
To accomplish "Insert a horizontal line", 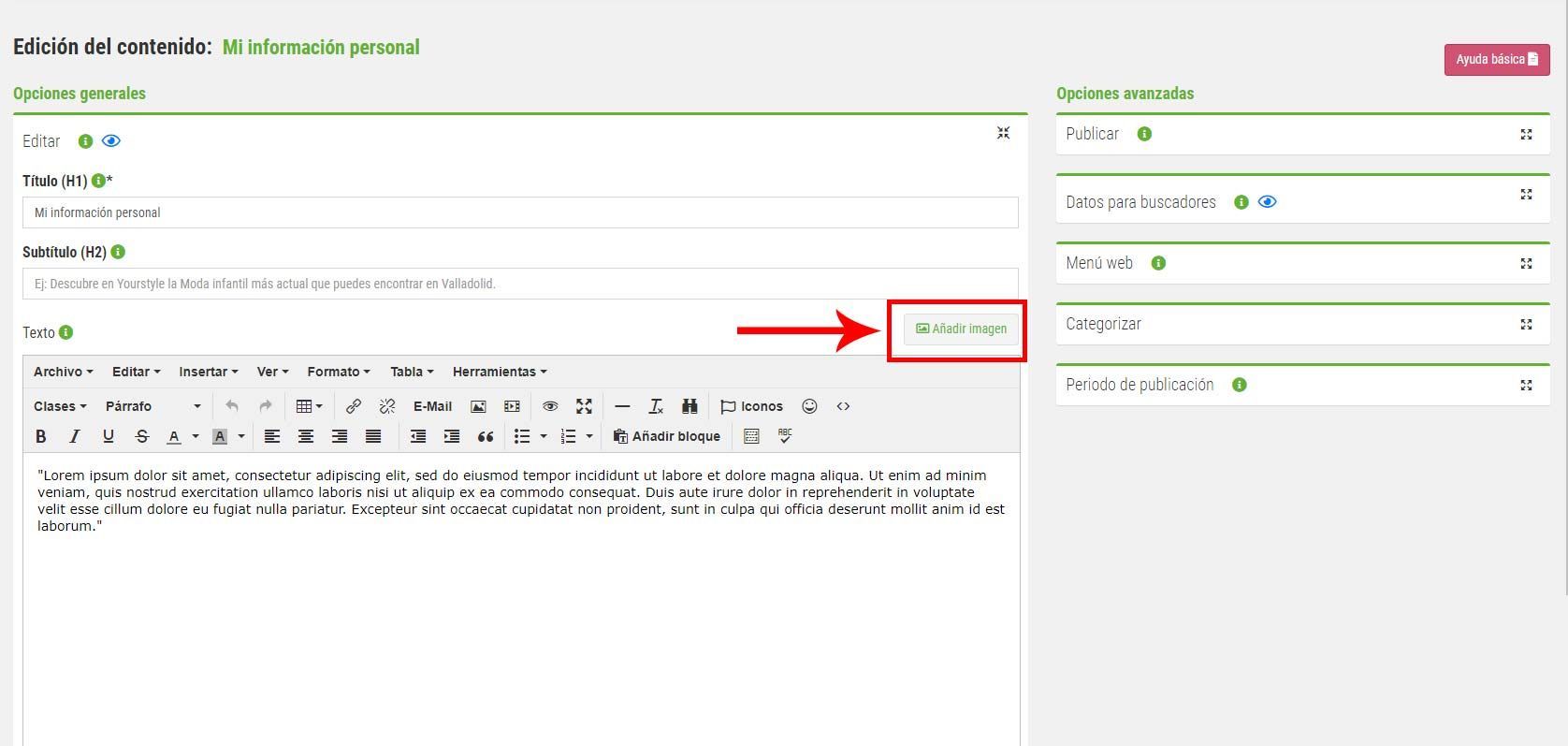I will tap(622, 406).
